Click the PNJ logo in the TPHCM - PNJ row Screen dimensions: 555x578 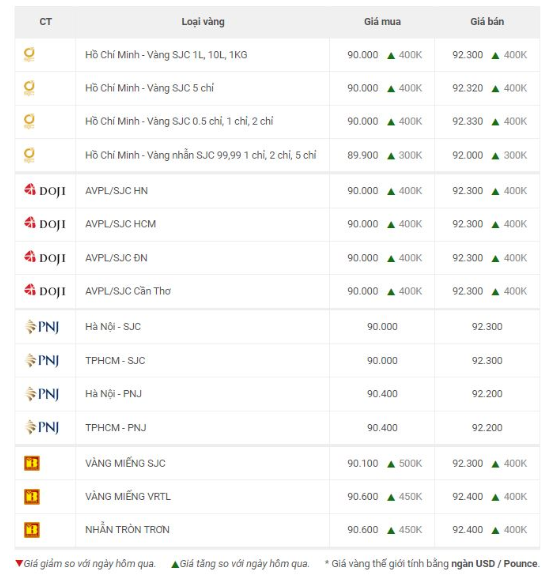[x=42, y=427]
